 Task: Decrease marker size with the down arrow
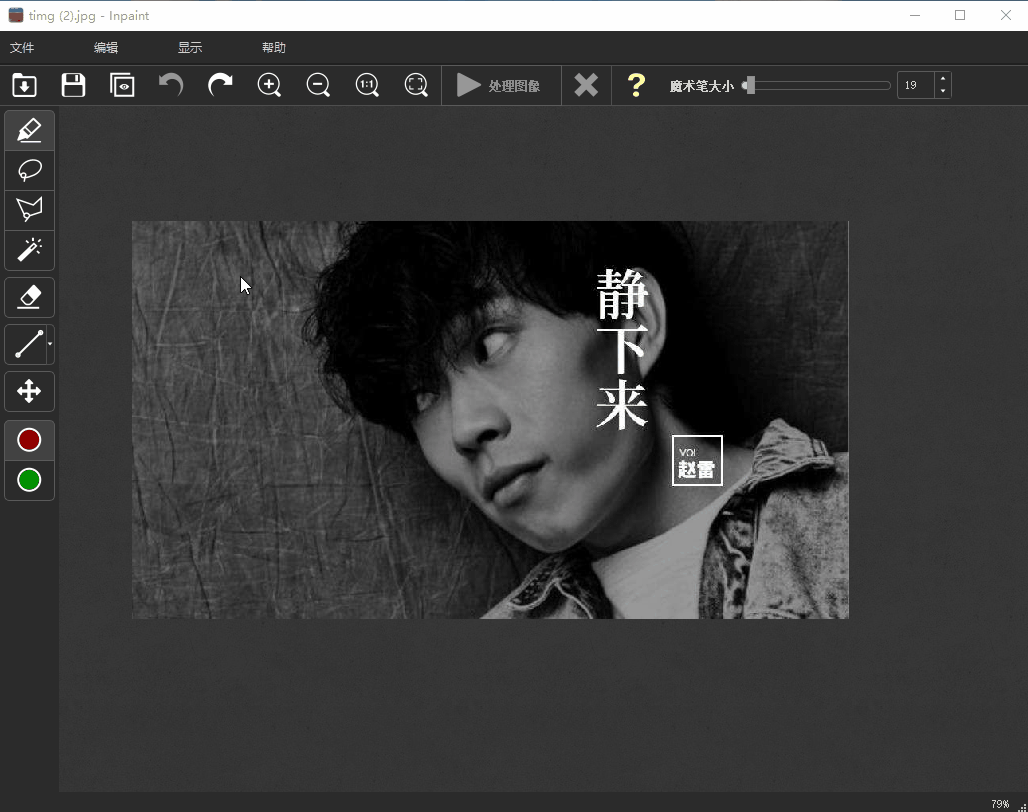click(x=943, y=92)
